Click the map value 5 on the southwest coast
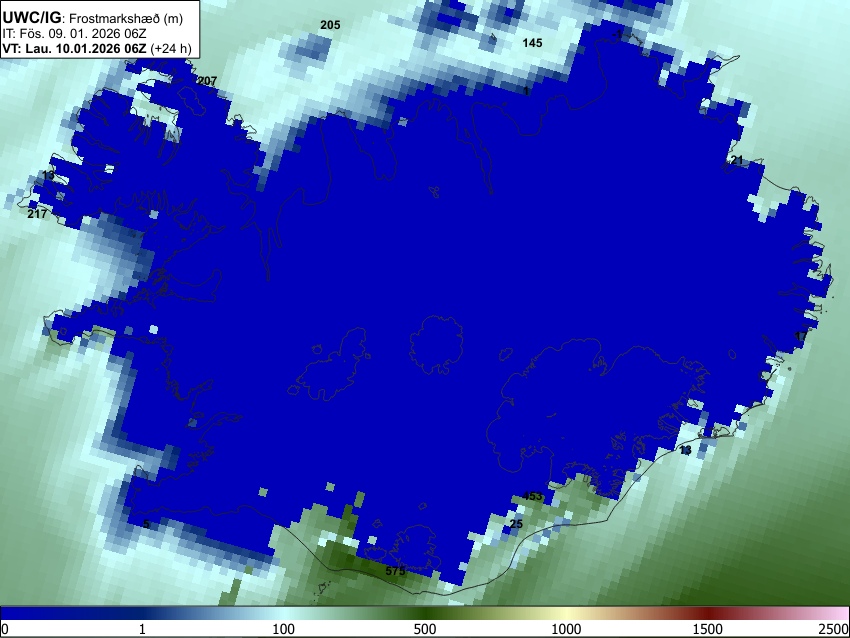850x638 pixels. [146, 524]
